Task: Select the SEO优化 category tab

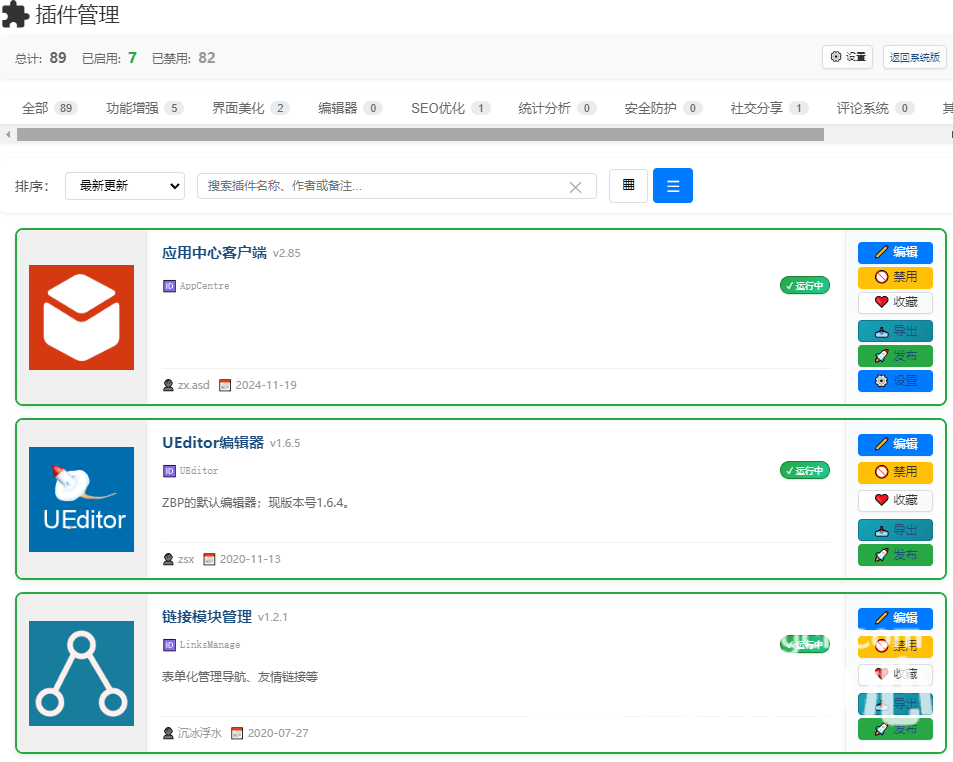Action: click(x=450, y=108)
